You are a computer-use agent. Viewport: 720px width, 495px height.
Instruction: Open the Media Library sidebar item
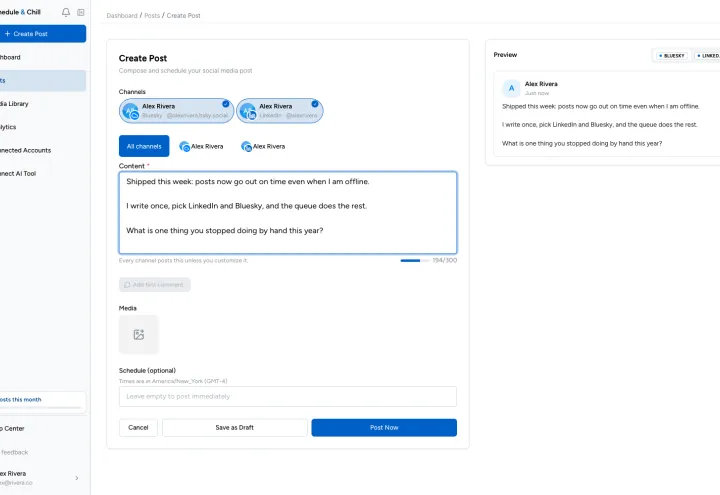pyautogui.click(x=43, y=104)
